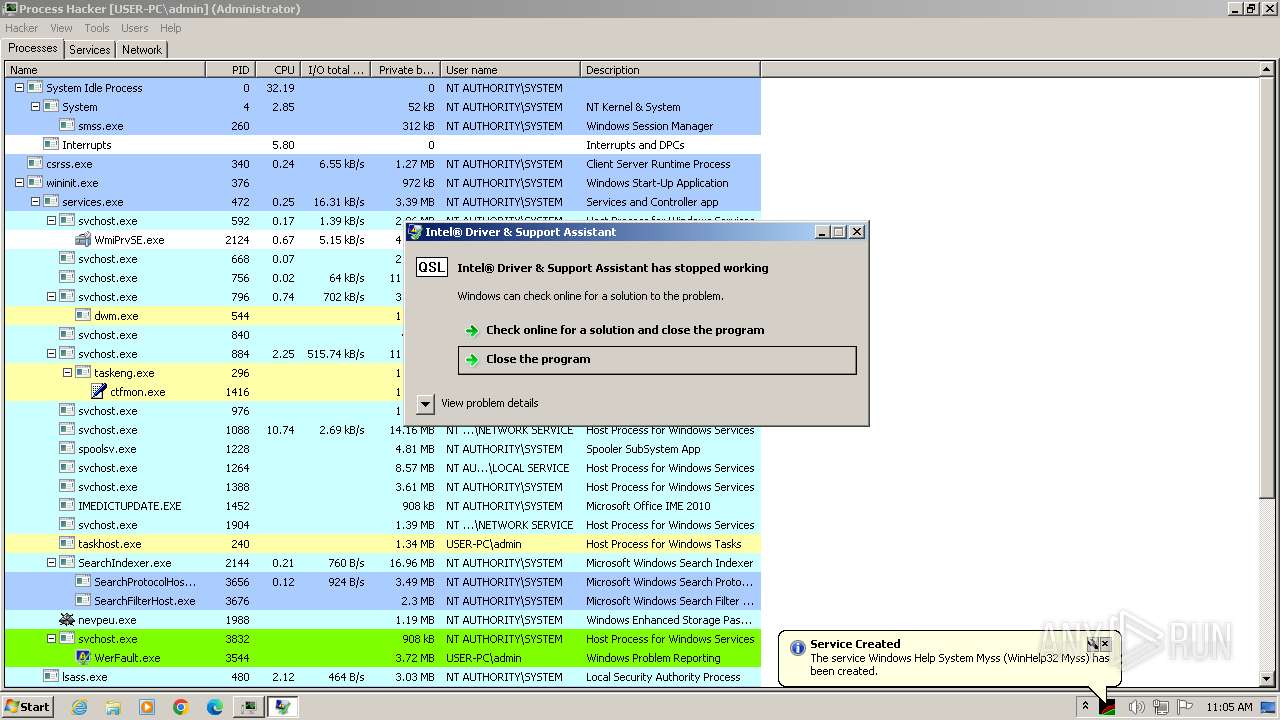Click the Intel Assistant dialog title icon
1280x720 pixels.
pyautogui.click(x=415, y=232)
